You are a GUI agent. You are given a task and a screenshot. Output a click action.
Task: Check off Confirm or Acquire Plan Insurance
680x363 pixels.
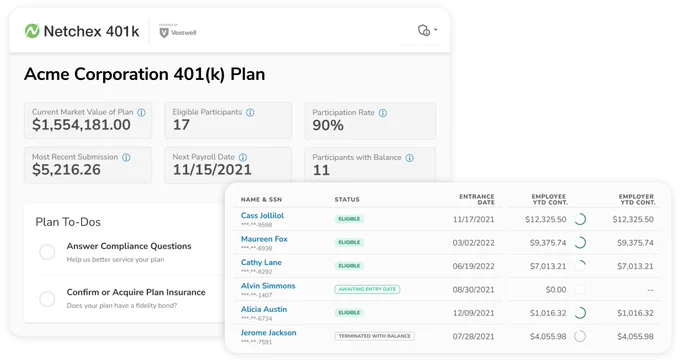click(47, 298)
